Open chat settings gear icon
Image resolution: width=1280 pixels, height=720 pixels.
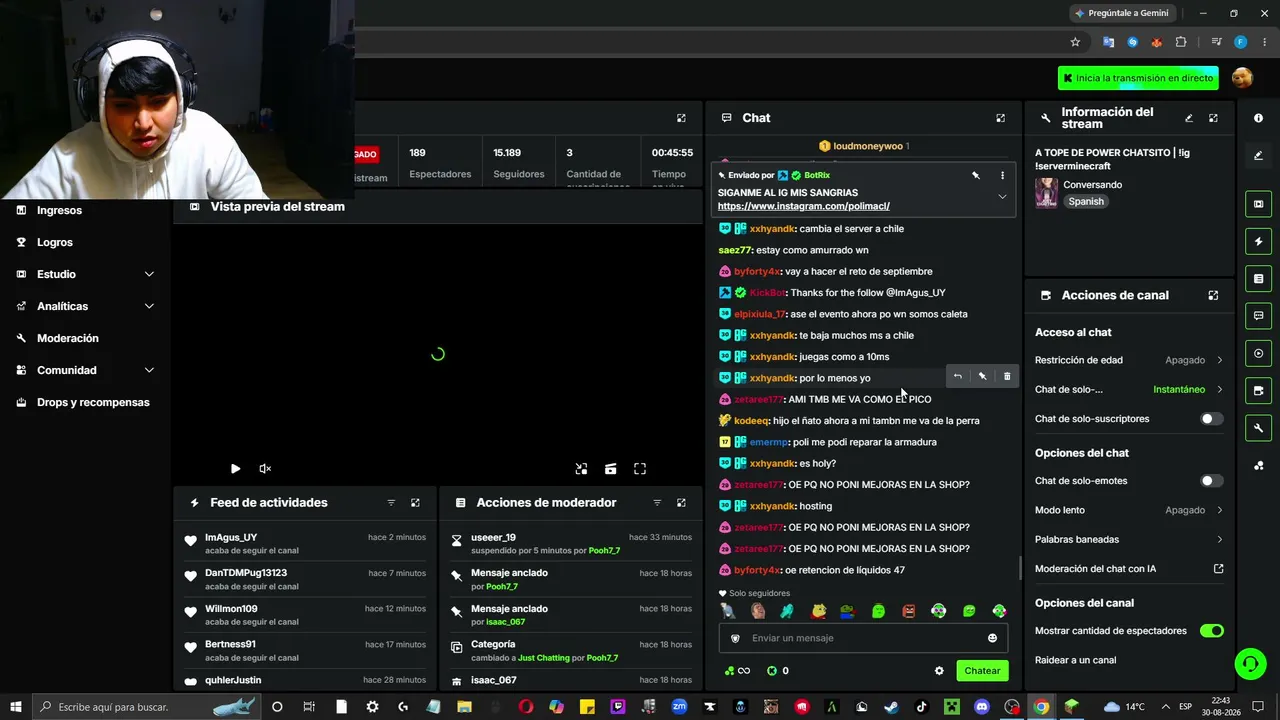[939, 671]
